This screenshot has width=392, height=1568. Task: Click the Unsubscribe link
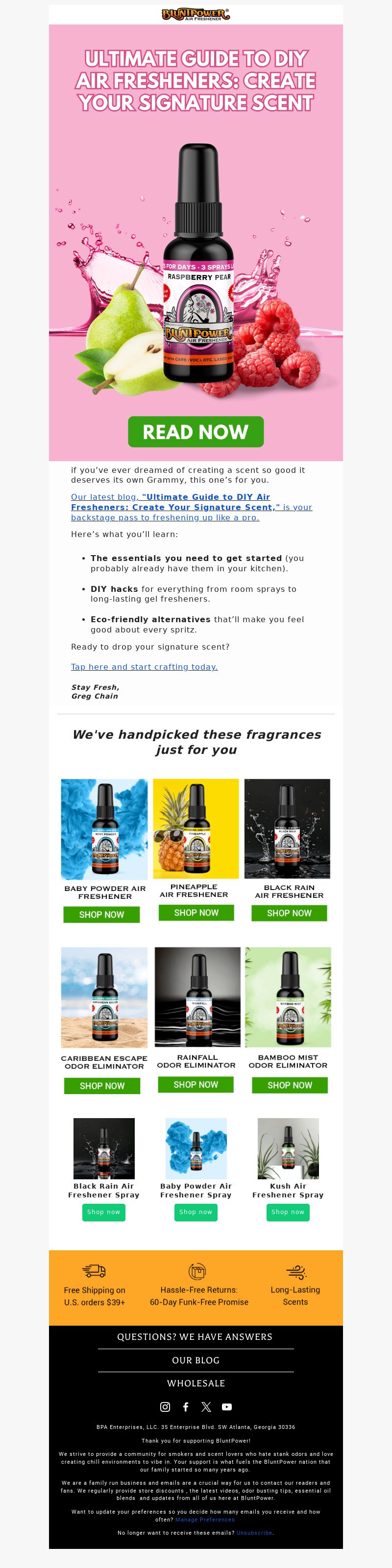coord(254,1533)
